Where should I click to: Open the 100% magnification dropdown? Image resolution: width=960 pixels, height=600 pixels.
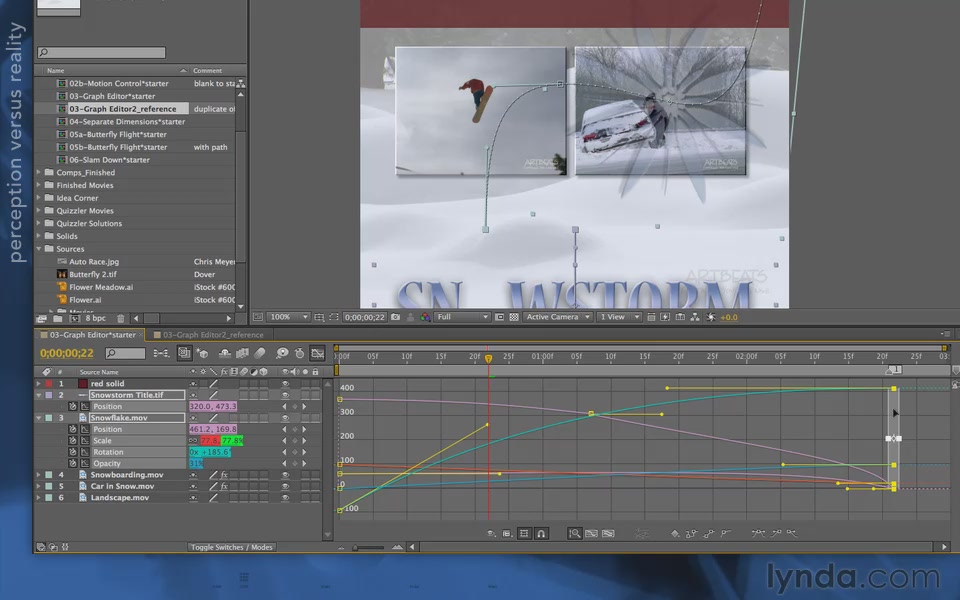pyautogui.click(x=289, y=317)
